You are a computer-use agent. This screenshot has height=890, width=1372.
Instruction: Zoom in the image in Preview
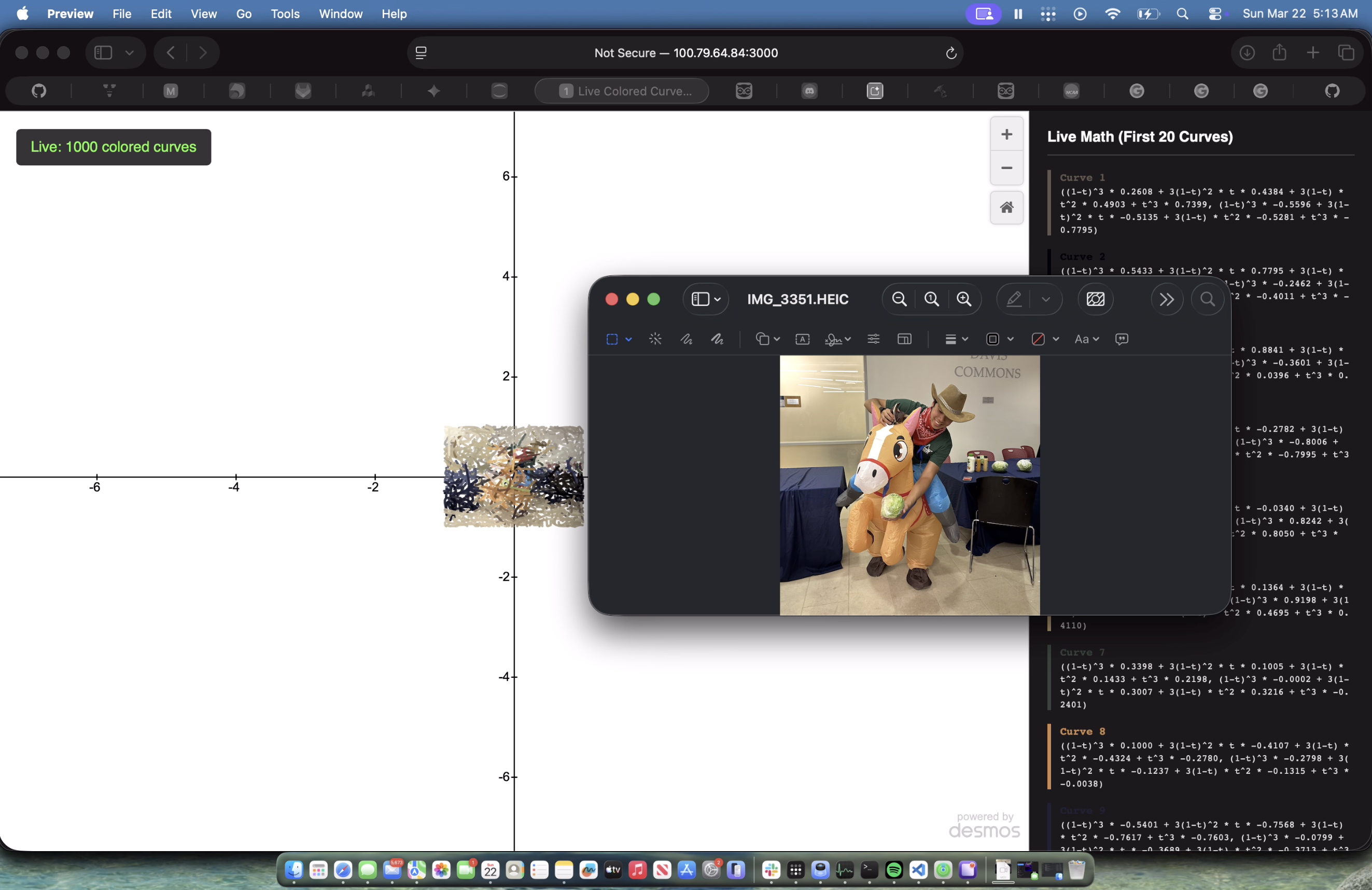click(x=964, y=299)
